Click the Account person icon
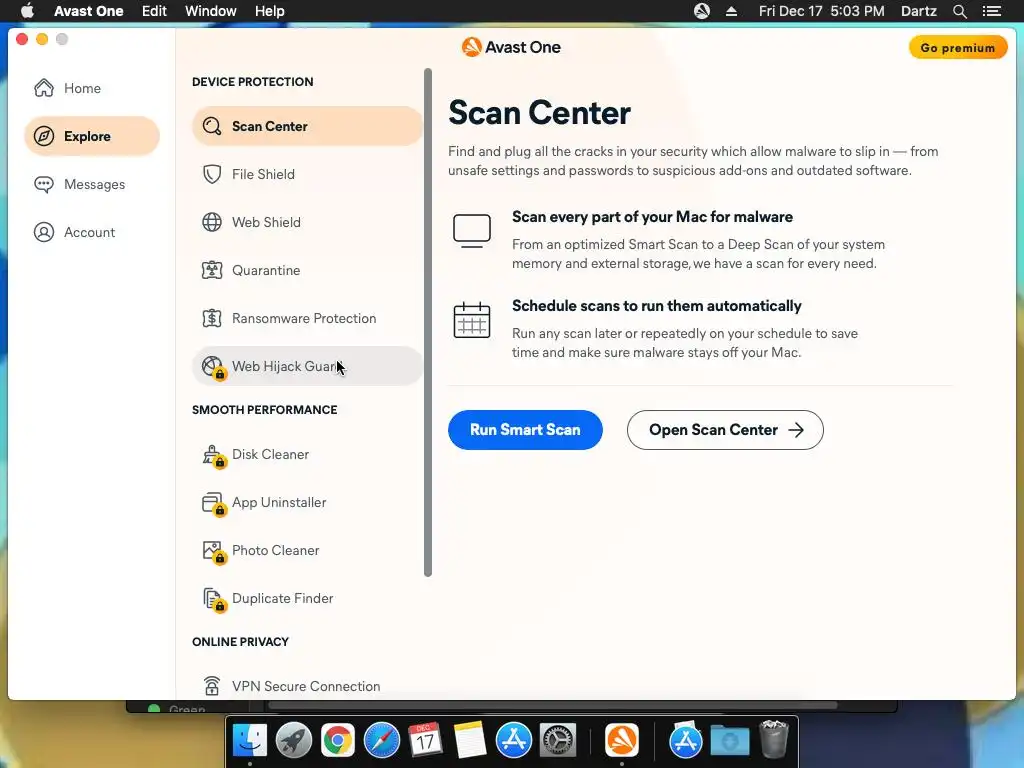Screen dimensions: 1024x768 click(44, 232)
